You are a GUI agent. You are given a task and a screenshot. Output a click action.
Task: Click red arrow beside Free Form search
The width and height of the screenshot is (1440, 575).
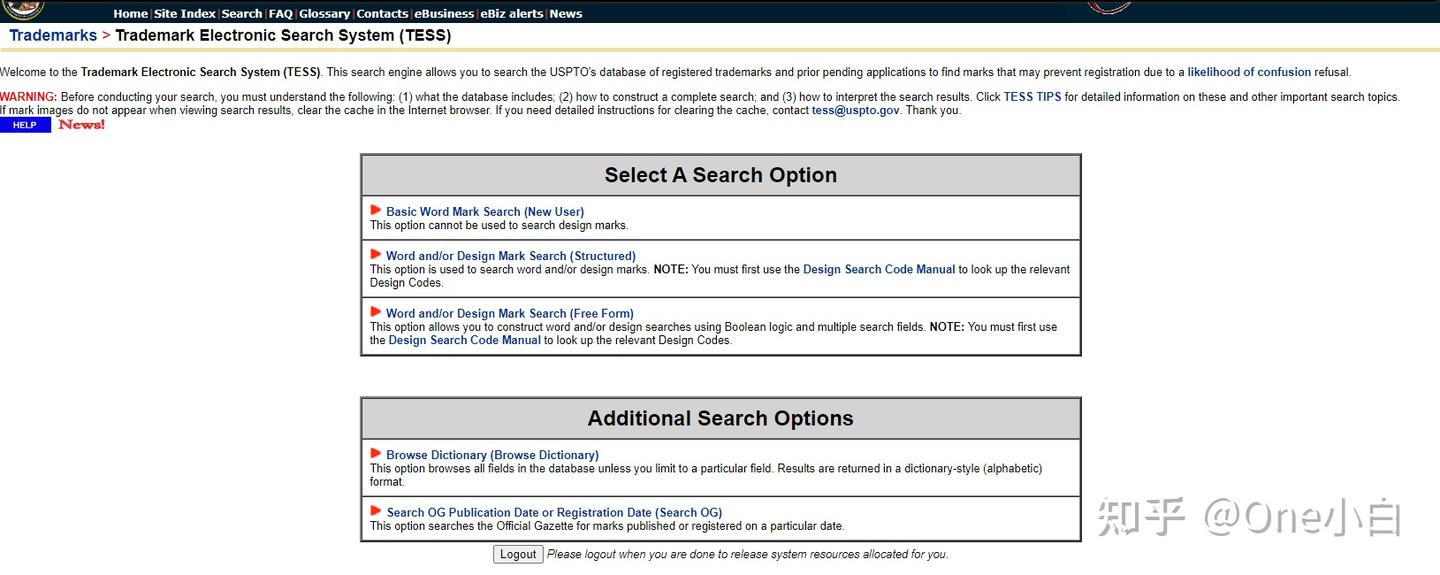tap(376, 312)
